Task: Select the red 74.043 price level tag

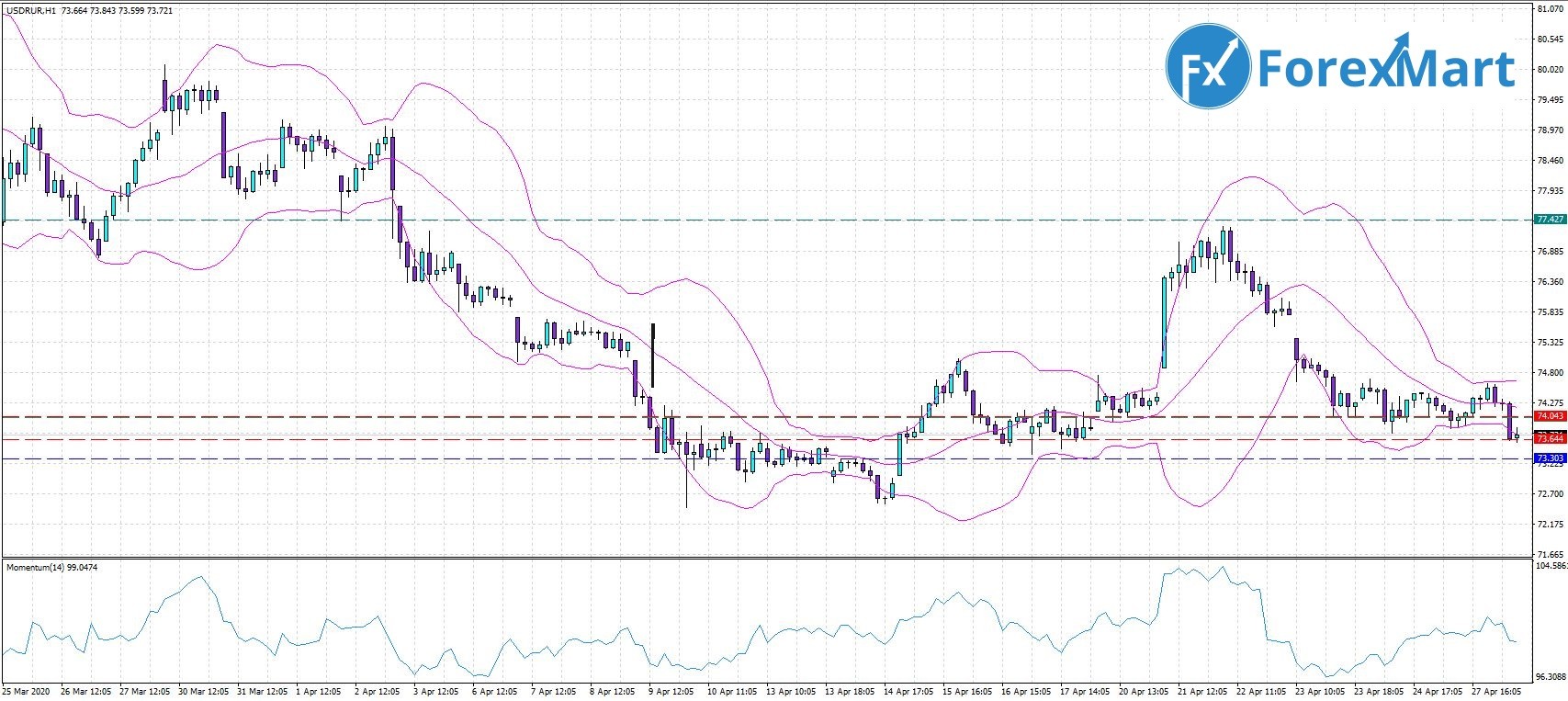Action: 1550,416
